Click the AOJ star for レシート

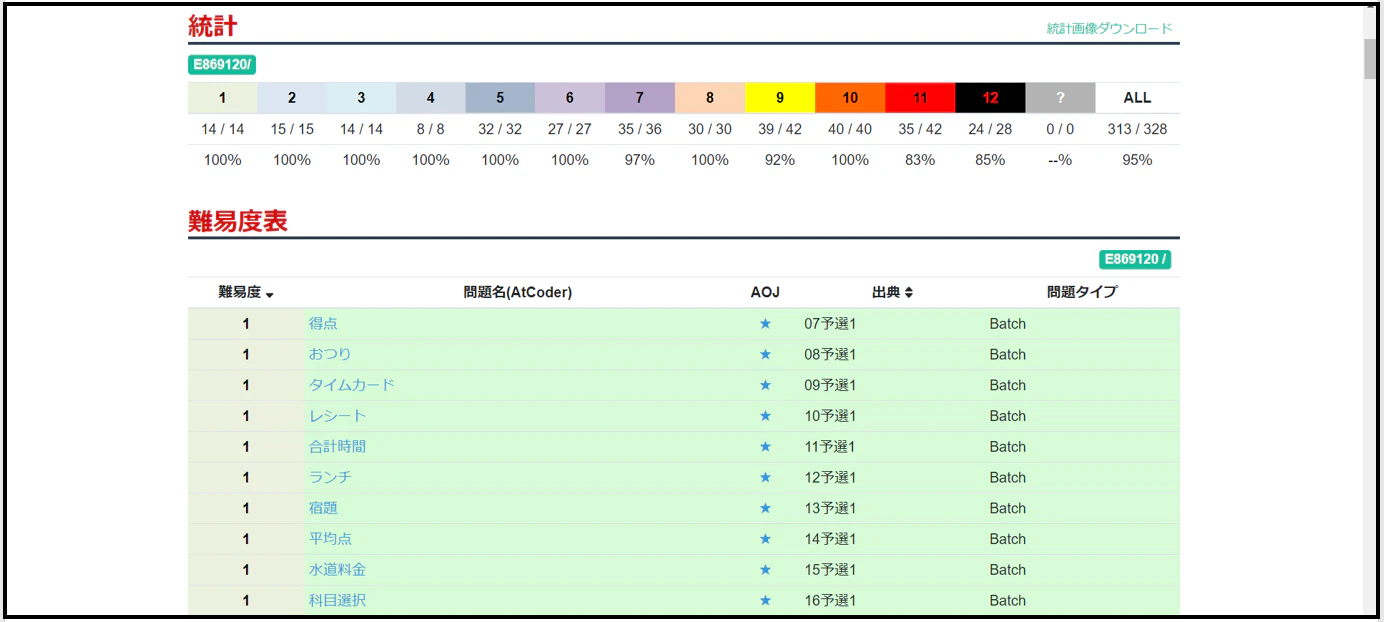[765, 416]
